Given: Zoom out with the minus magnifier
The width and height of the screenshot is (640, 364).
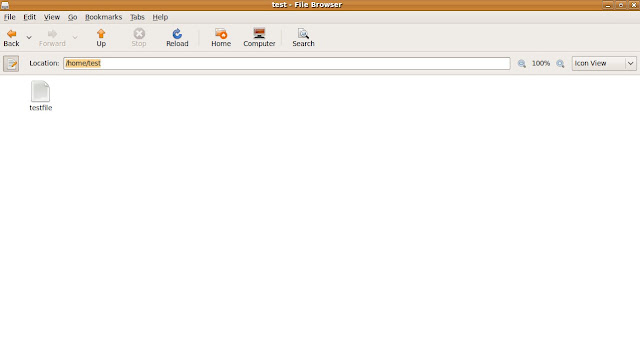Looking at the screenshot, I should click(x=522, y=64).
